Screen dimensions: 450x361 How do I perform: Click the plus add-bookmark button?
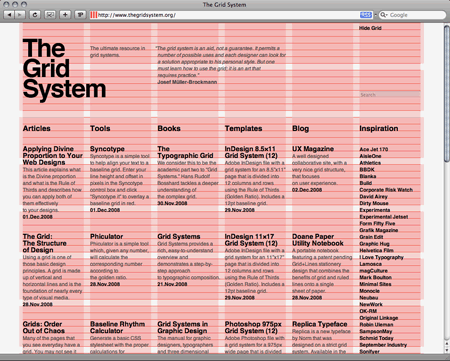[65, 15]
